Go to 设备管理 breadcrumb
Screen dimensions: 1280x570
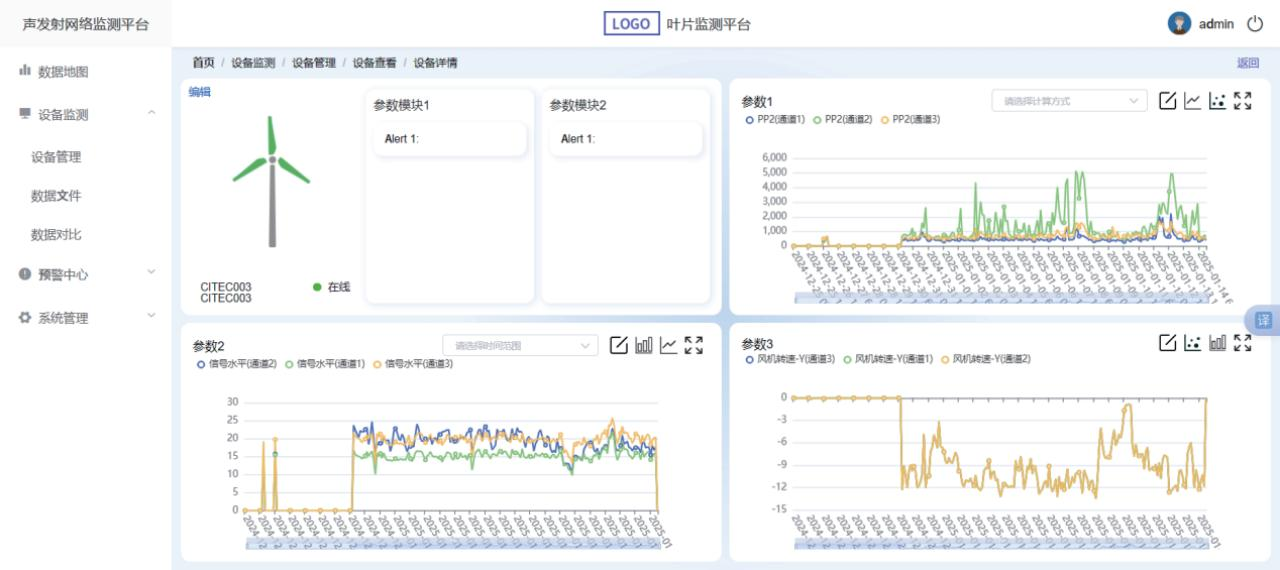pos(314,63)
